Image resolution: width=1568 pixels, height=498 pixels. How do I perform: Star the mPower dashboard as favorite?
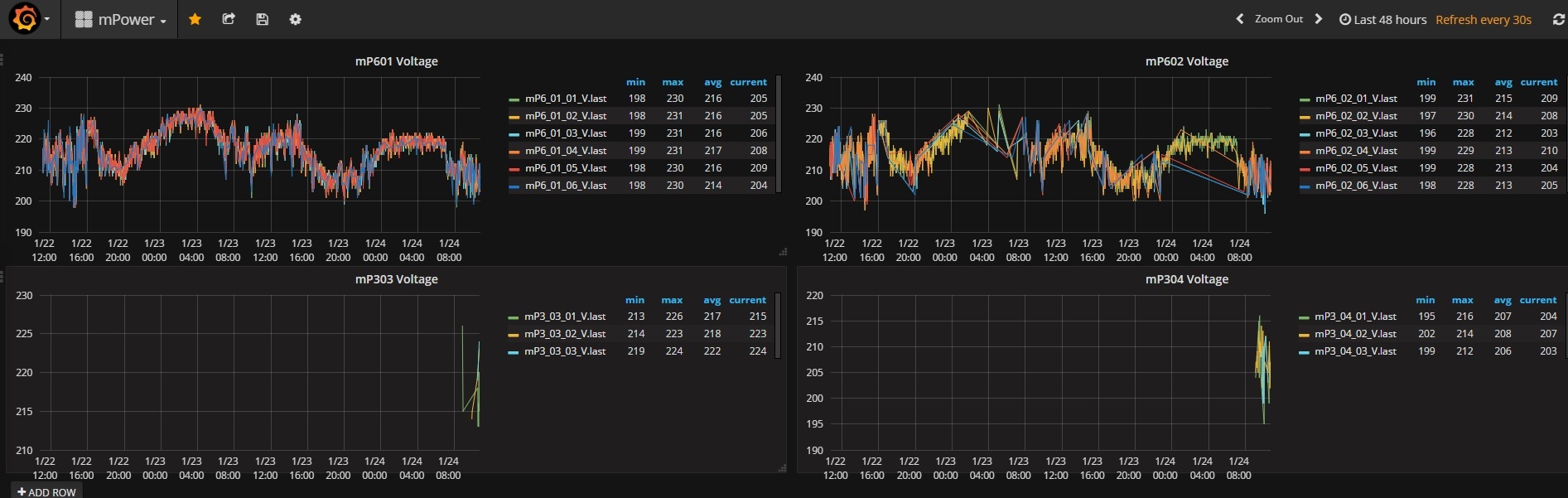click(195, 19)
